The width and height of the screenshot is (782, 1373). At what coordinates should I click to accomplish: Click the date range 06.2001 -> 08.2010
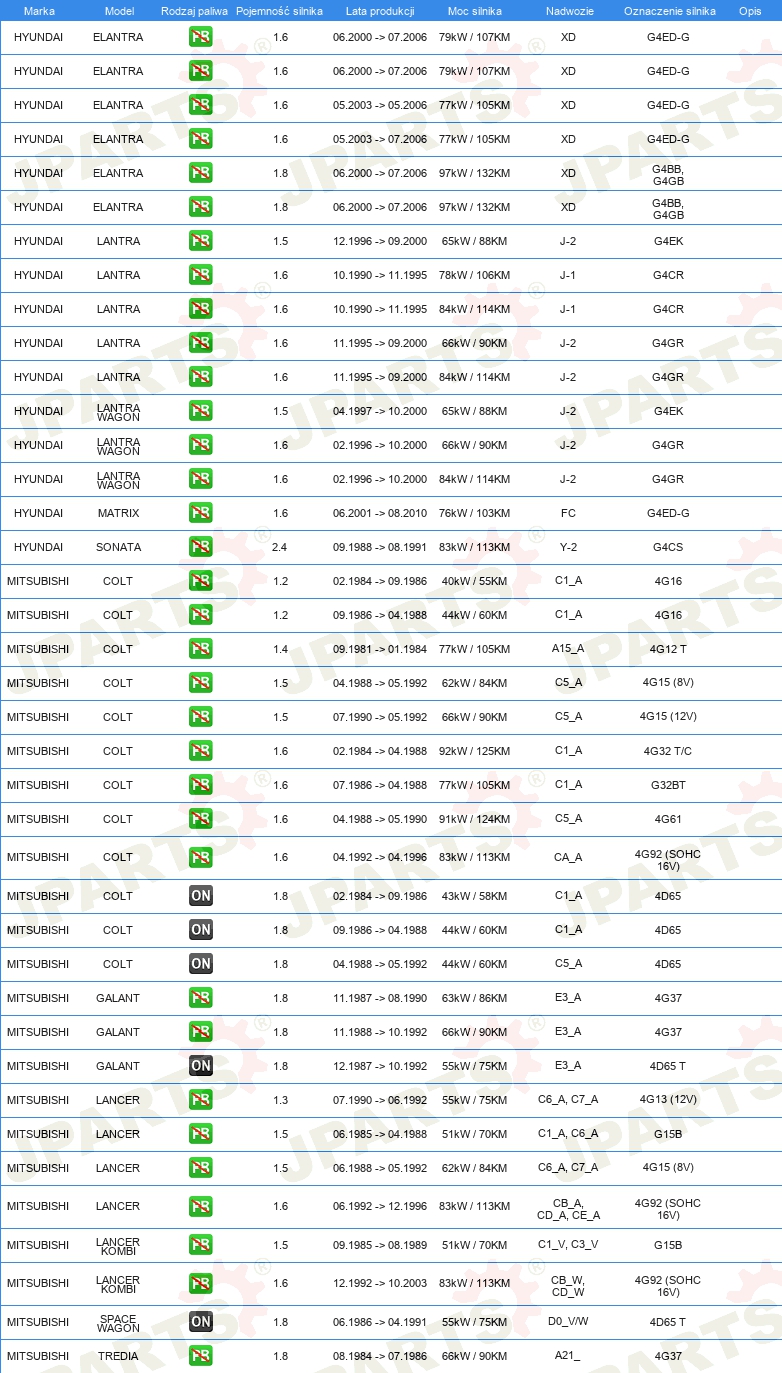[380, 513]
